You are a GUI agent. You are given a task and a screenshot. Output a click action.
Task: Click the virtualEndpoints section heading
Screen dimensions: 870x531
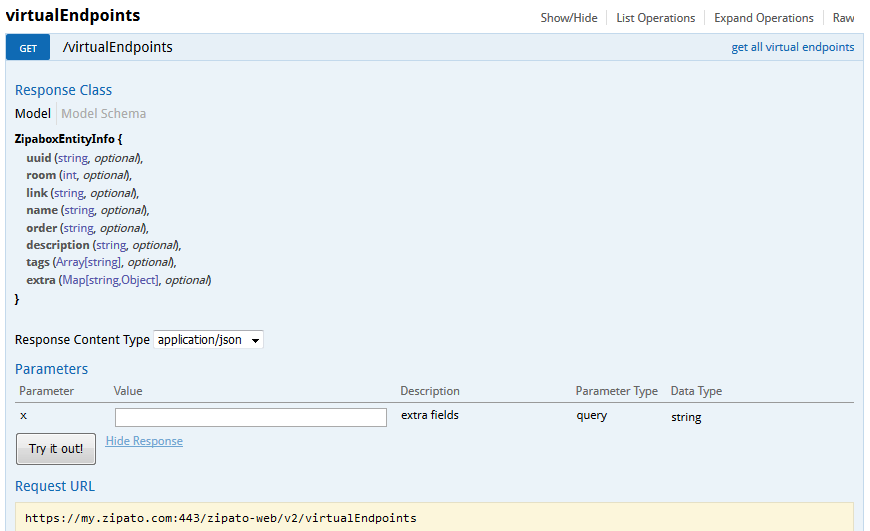tap(73, 16)
